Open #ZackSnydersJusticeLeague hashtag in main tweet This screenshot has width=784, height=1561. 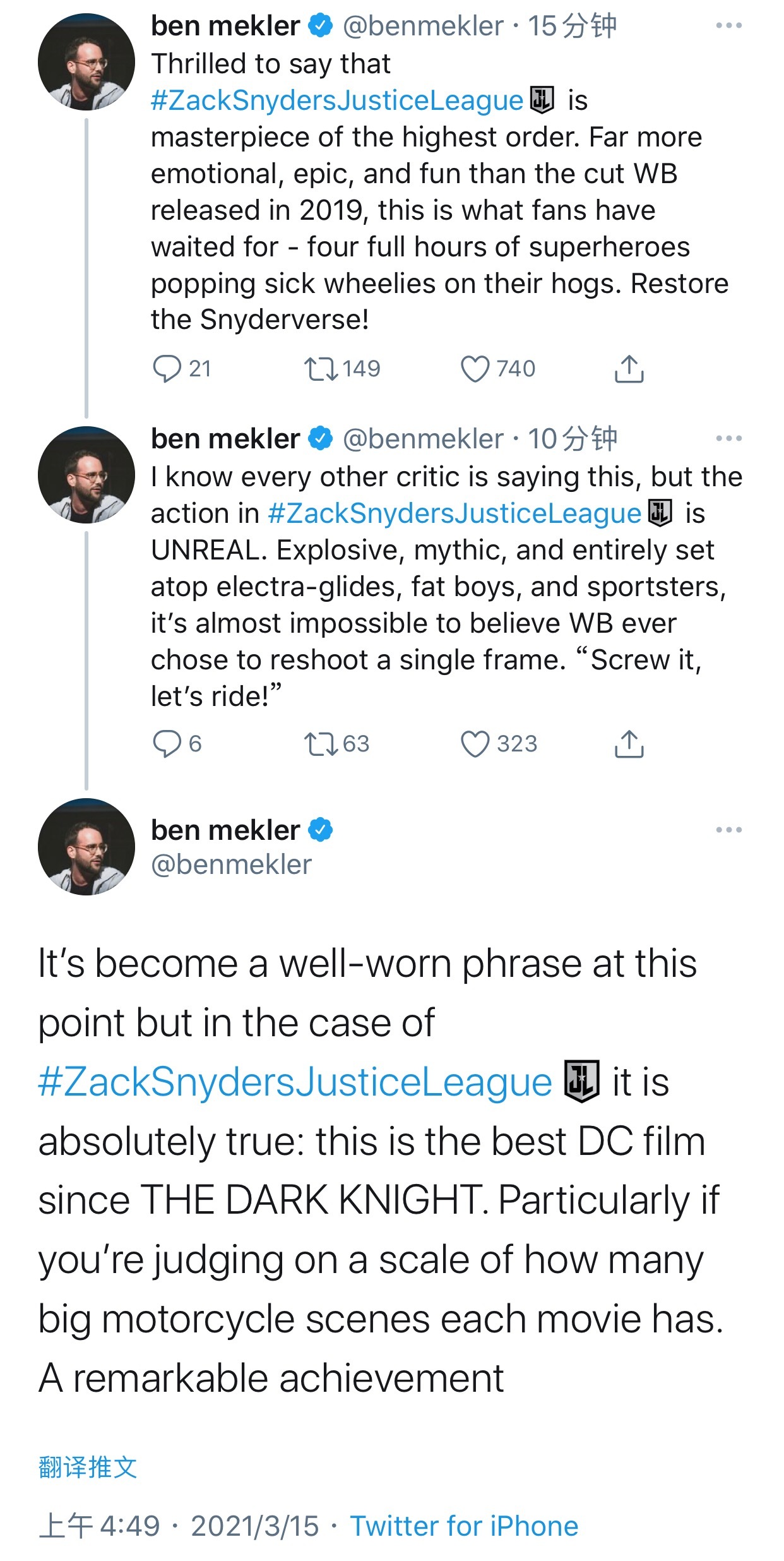(x=295, y=1082)
